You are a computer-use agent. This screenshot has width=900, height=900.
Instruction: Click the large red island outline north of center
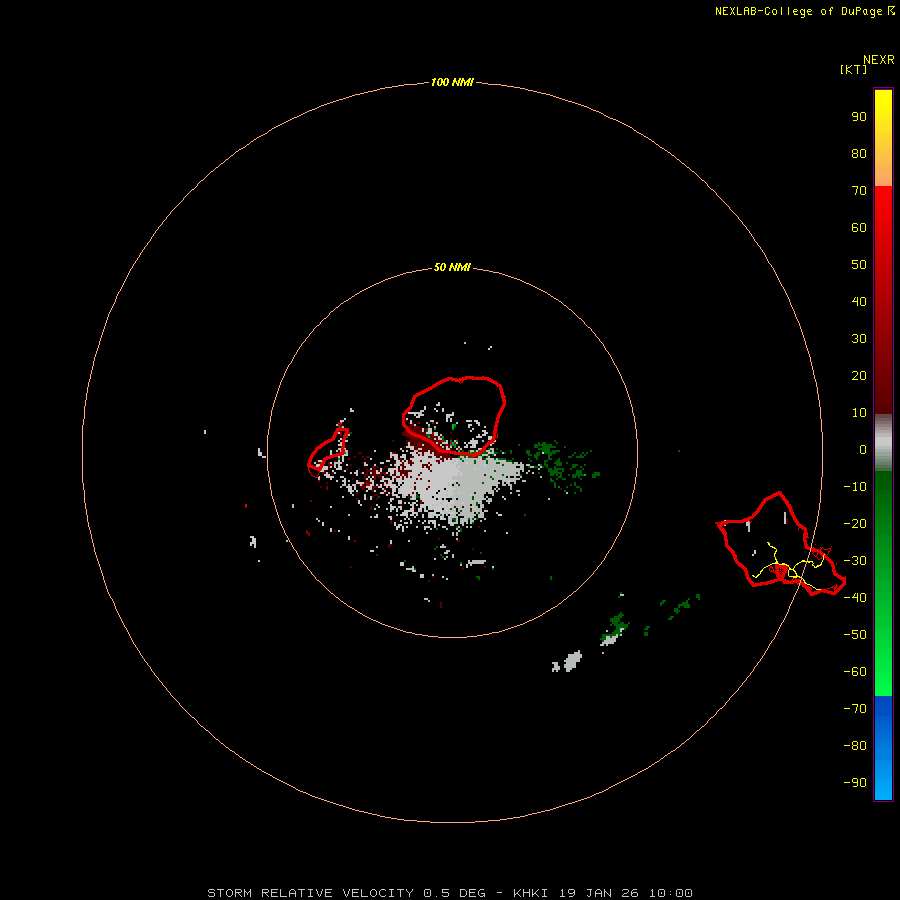pyautogui.click(x=453, y=416)
